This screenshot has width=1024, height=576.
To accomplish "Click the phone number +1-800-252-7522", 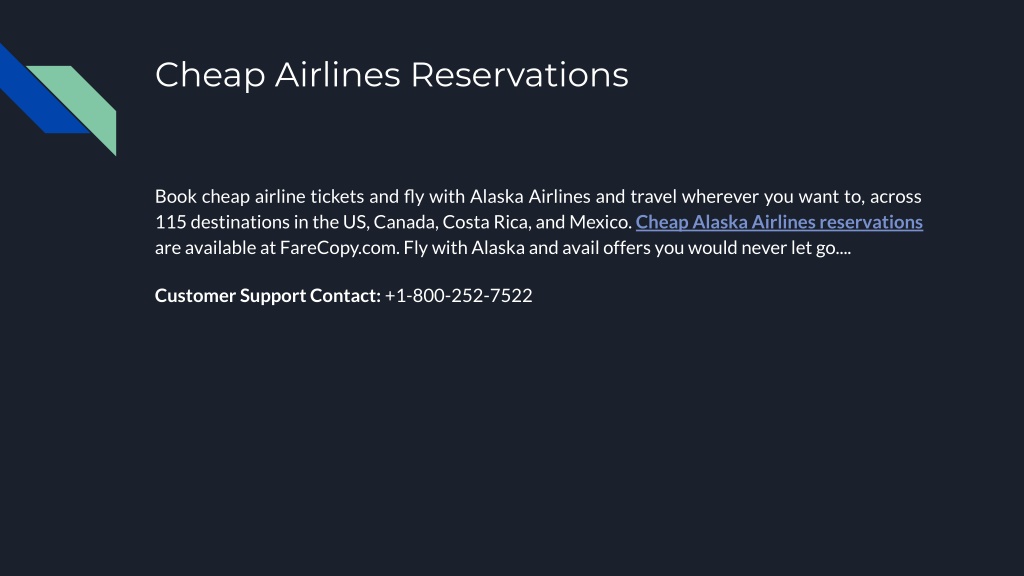I will [x=458, y=296].
